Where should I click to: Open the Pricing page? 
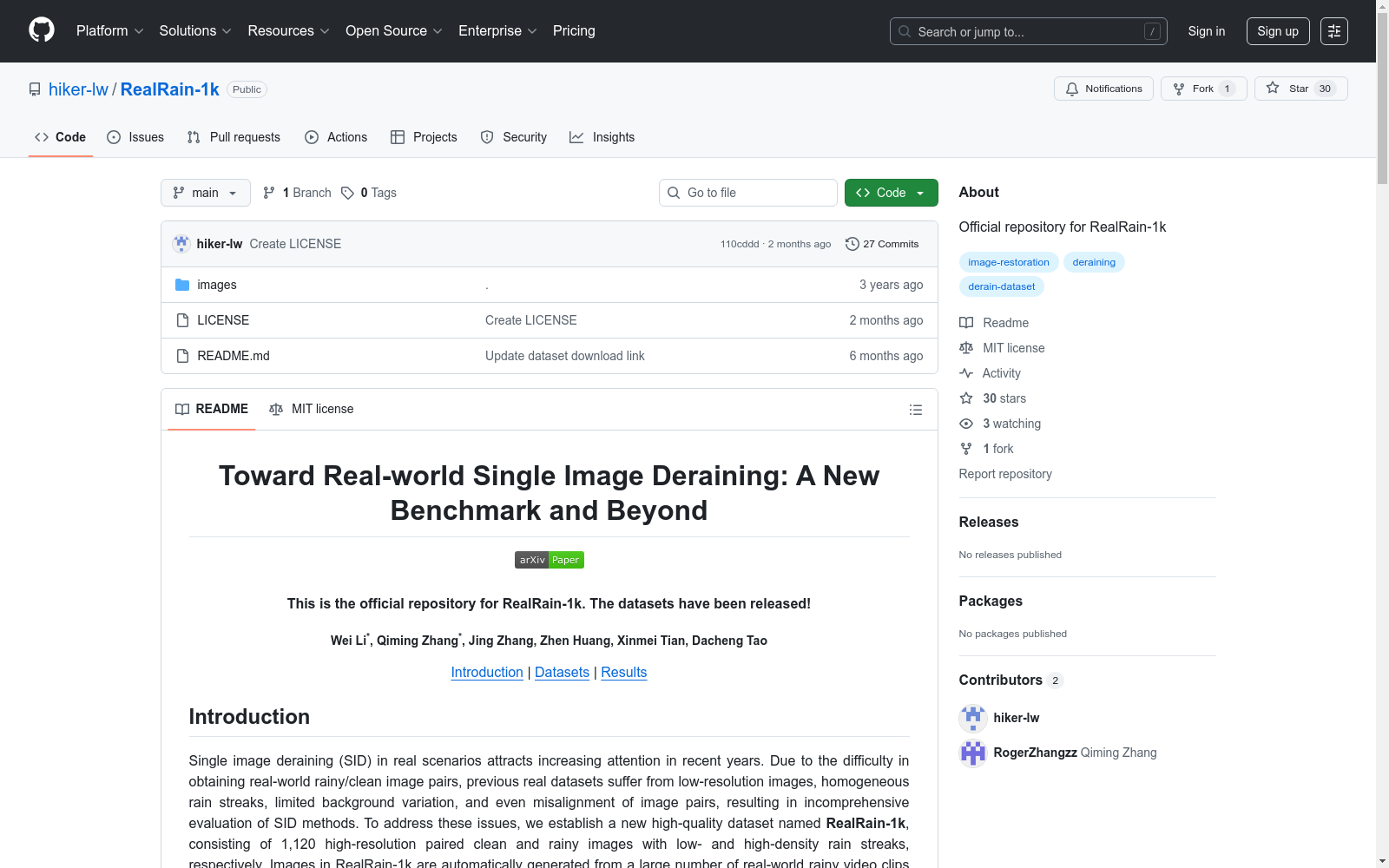[x=574, y=31]
